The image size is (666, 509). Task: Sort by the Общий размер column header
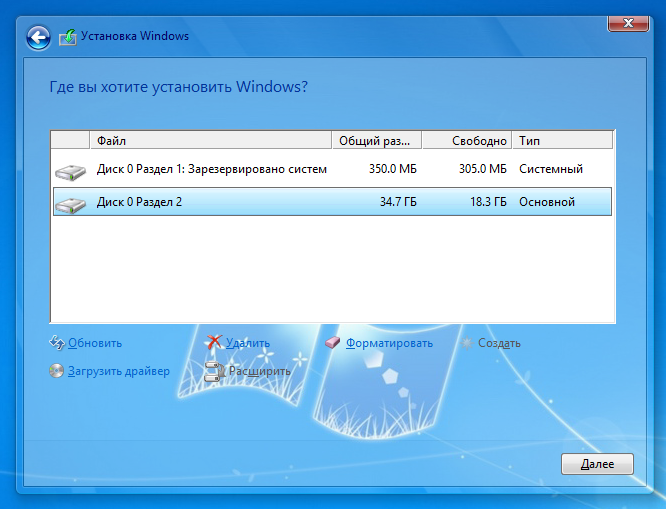[376, 140]
